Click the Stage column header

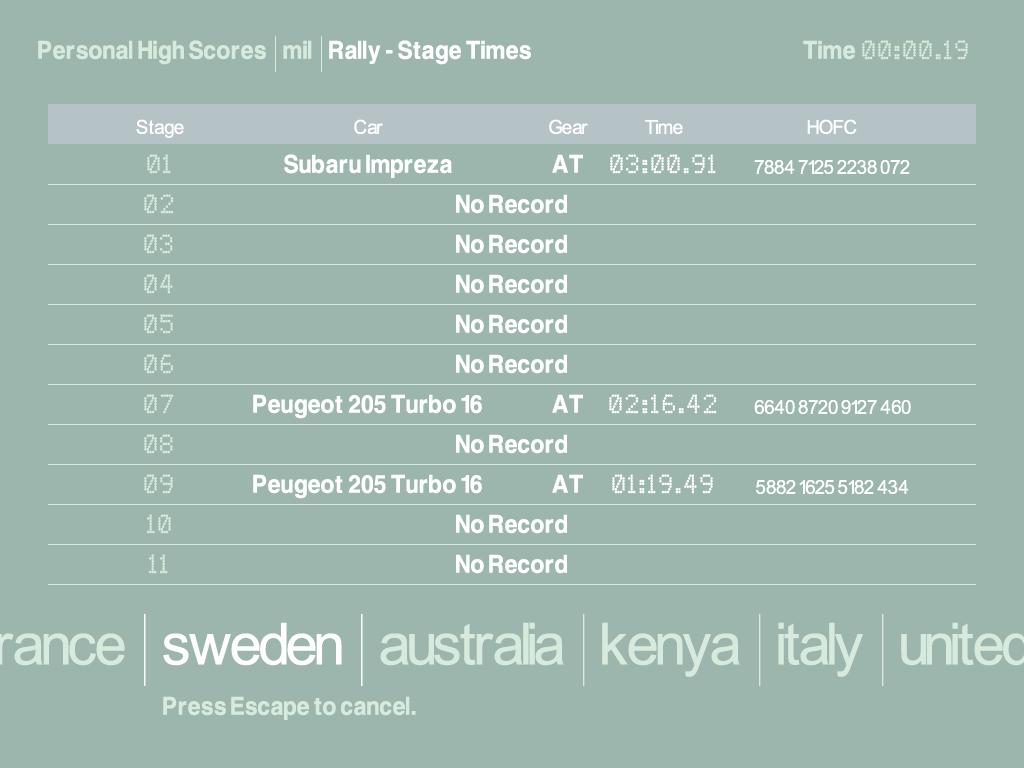click(x=160, y=127)
